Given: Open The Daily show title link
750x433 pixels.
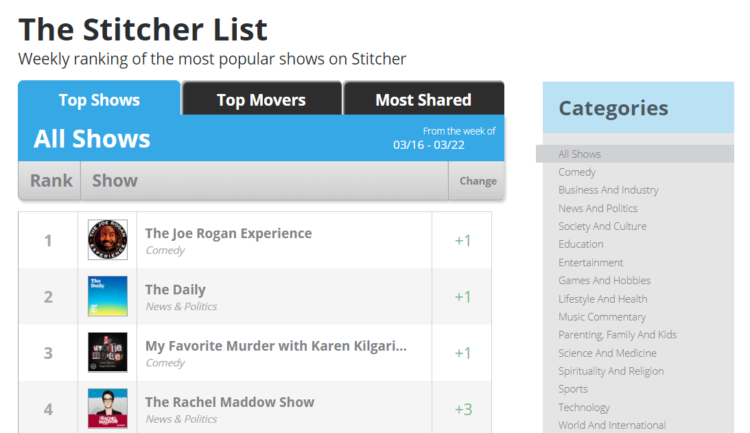Looking at the screenshot, I should click(176, 290).
